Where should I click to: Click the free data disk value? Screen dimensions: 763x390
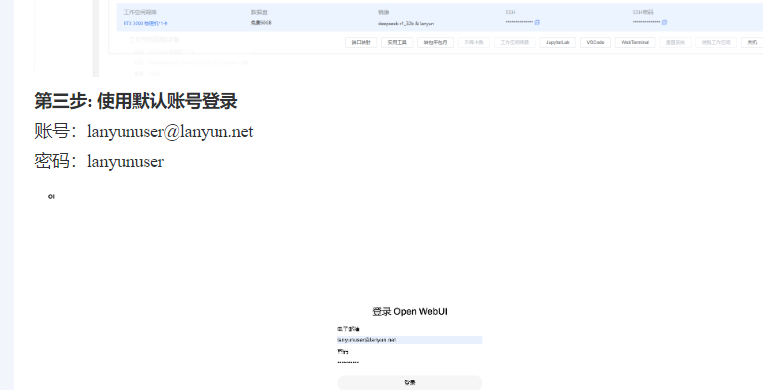[261, 23]
